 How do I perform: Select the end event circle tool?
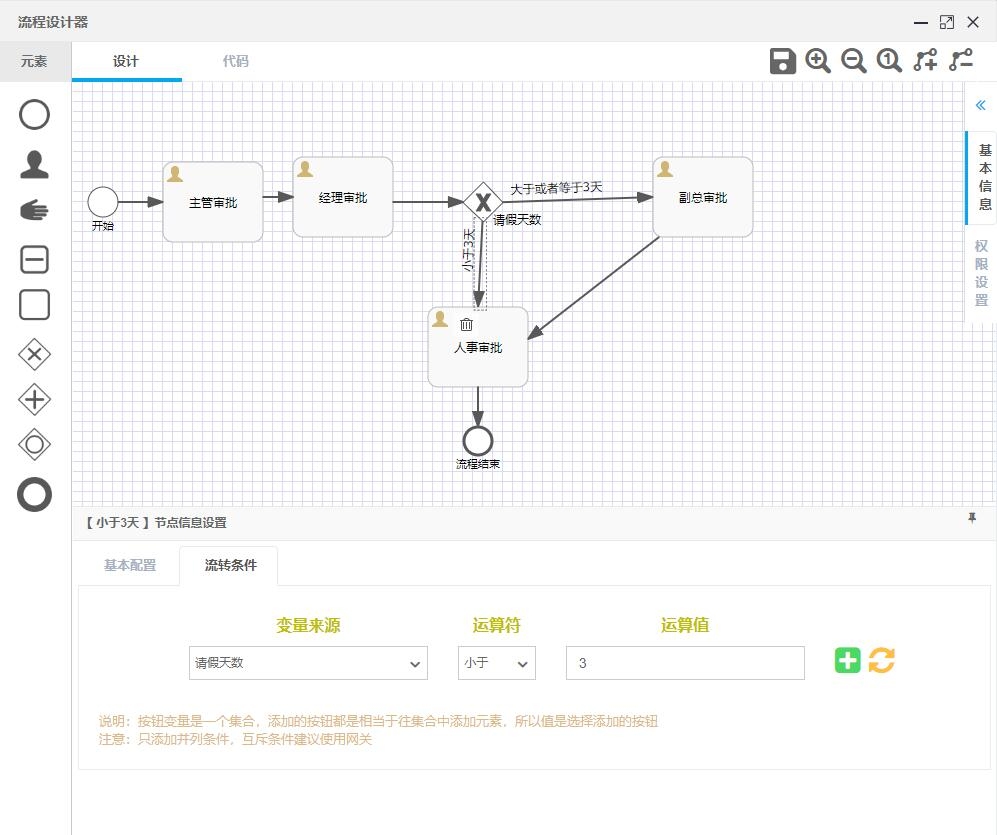point(34,494)
